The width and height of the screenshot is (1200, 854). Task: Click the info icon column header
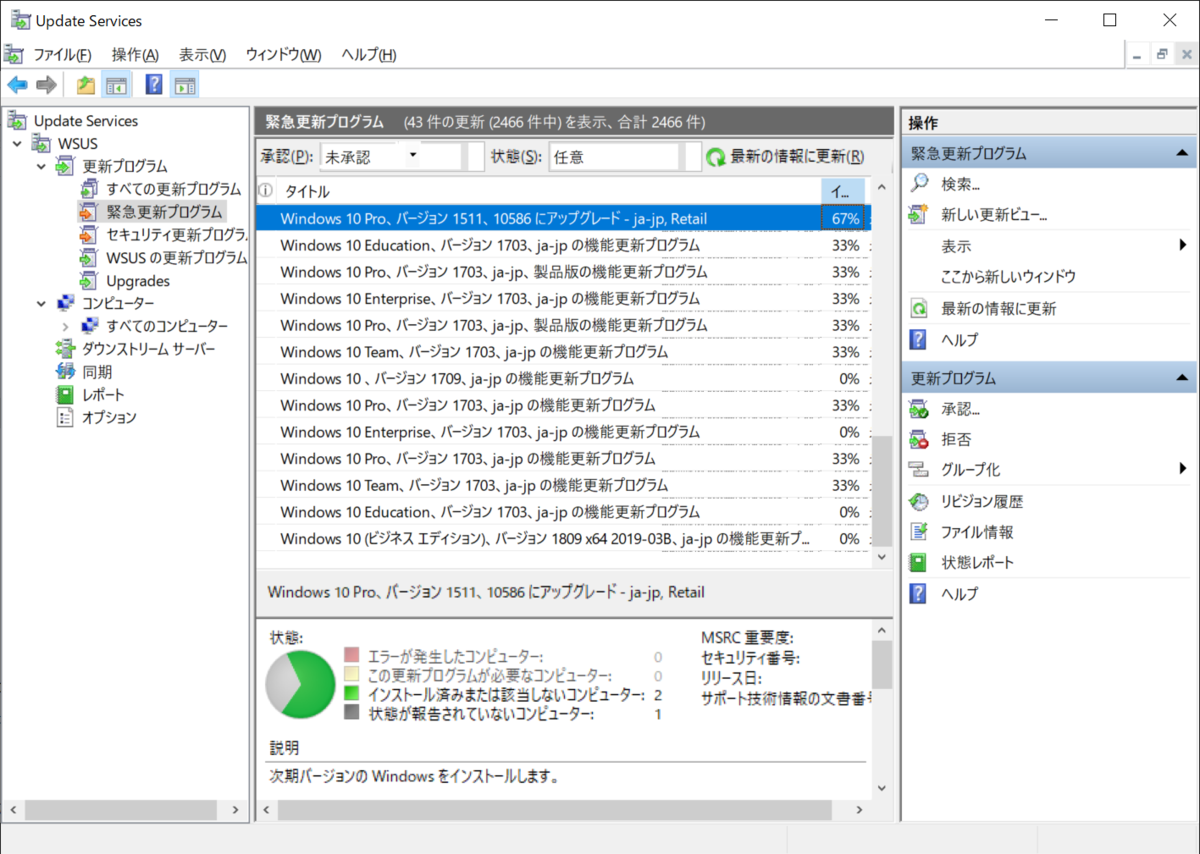tap(265, 191)
